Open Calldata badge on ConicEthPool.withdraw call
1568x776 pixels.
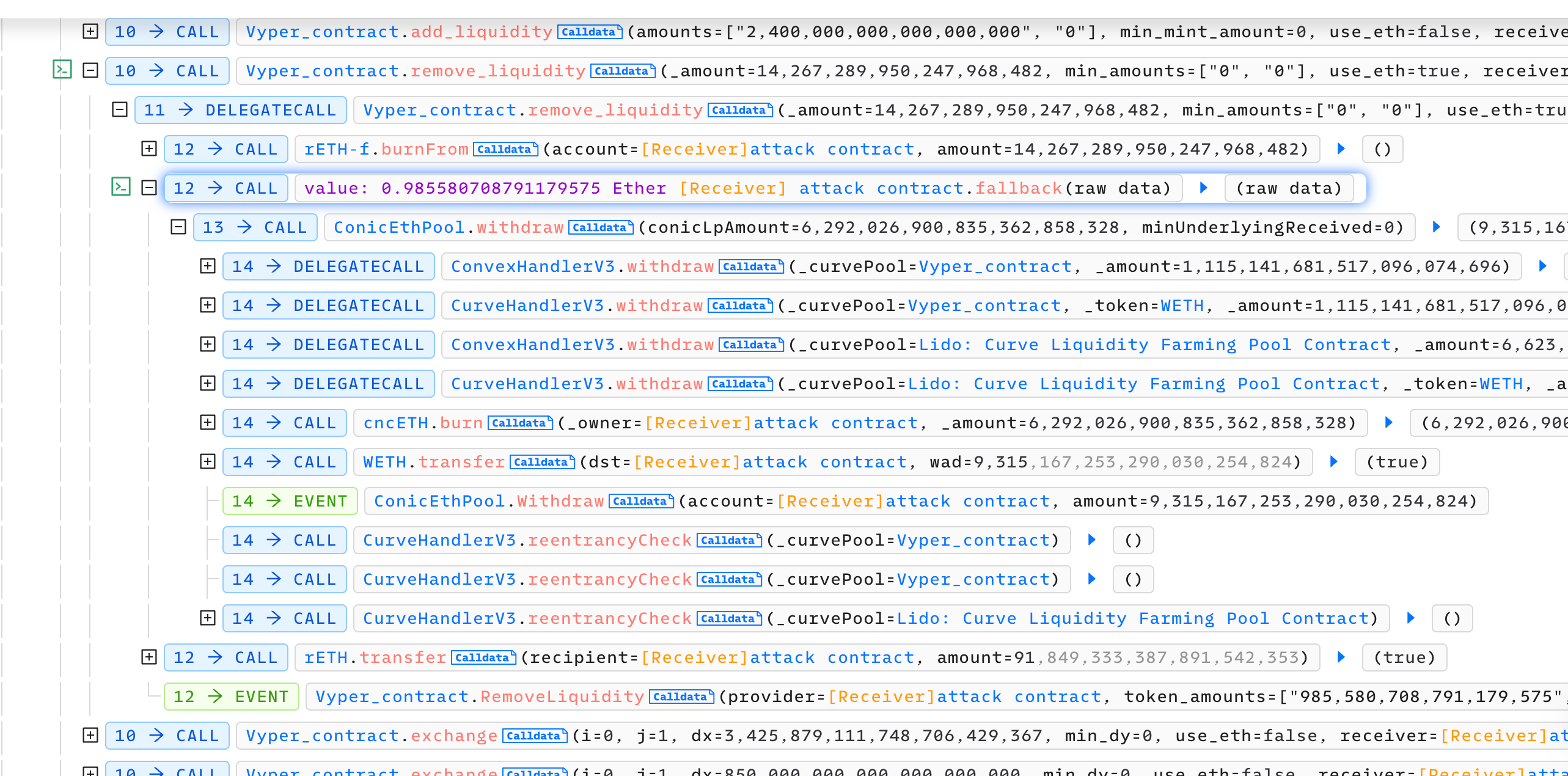600,227
